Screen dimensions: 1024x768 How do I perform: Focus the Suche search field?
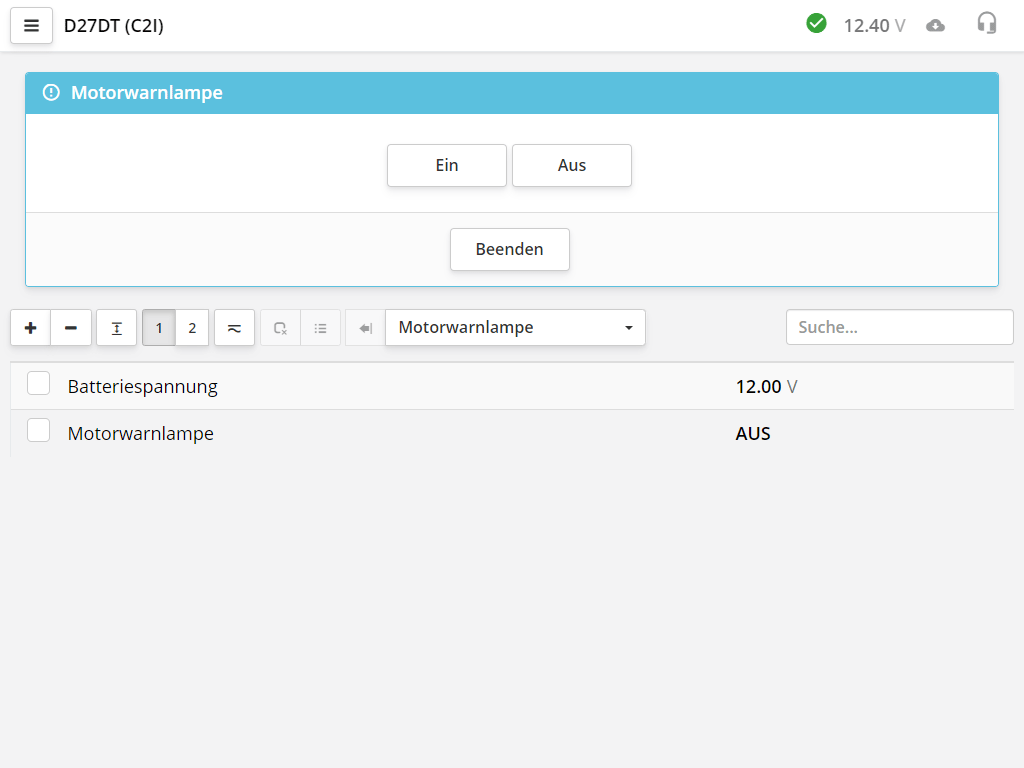coord(899,328)
